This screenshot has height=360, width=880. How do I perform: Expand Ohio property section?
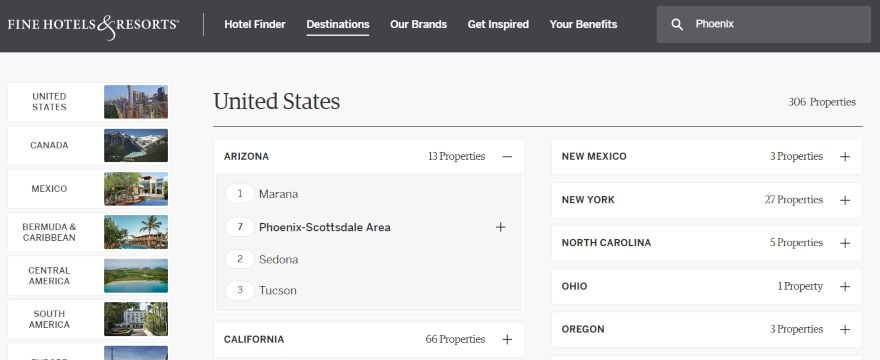coord(707,286)
